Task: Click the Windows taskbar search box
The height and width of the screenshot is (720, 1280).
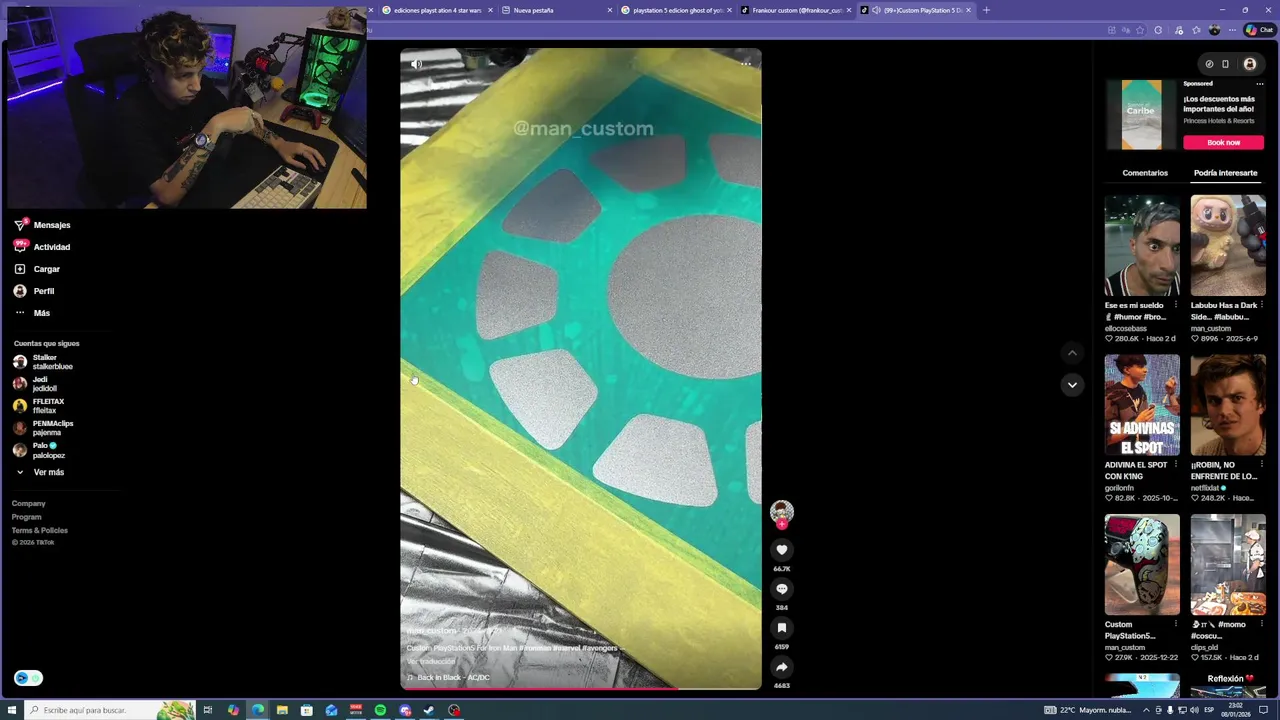Action: click(110, 710)
